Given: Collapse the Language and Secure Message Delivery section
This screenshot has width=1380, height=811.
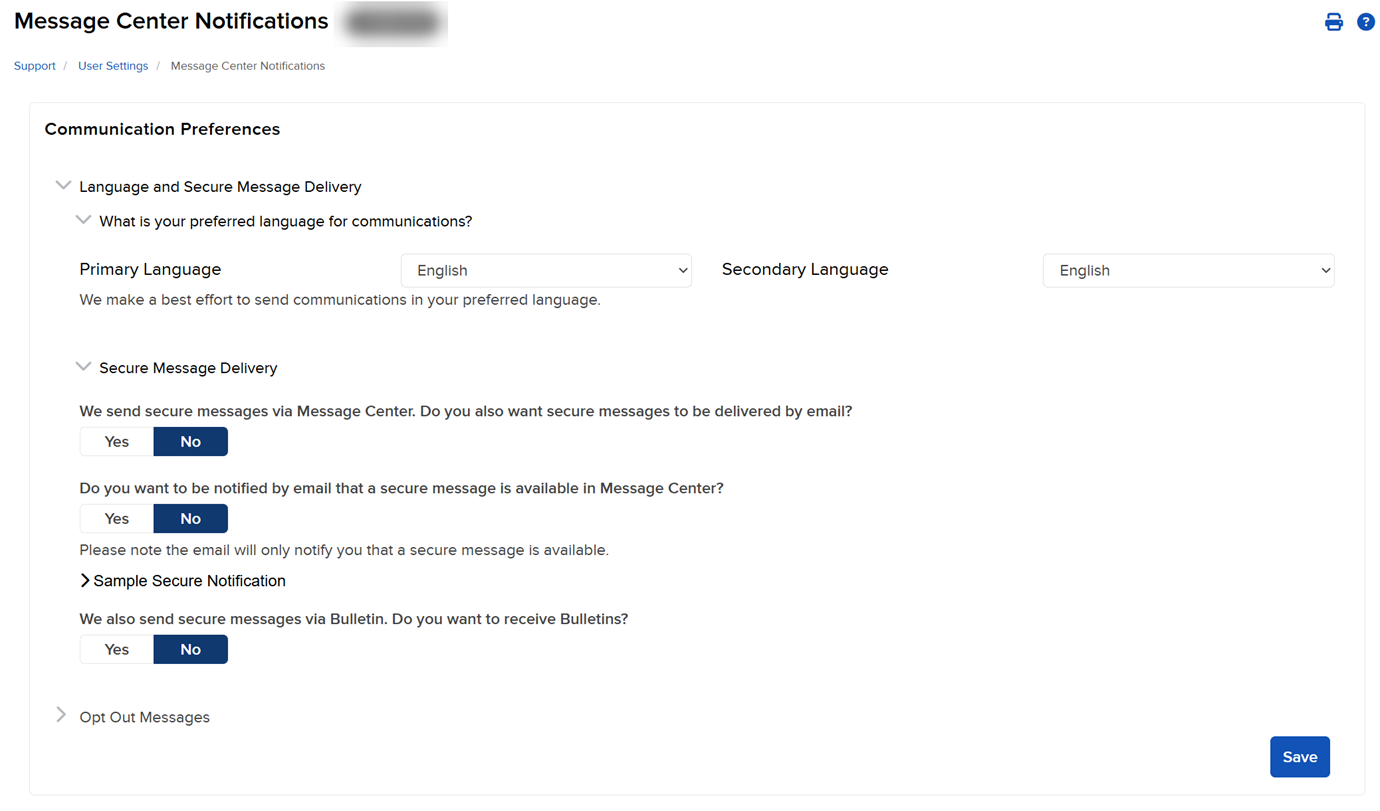Looking at the screenshot, I should click(x=63, y=185).
